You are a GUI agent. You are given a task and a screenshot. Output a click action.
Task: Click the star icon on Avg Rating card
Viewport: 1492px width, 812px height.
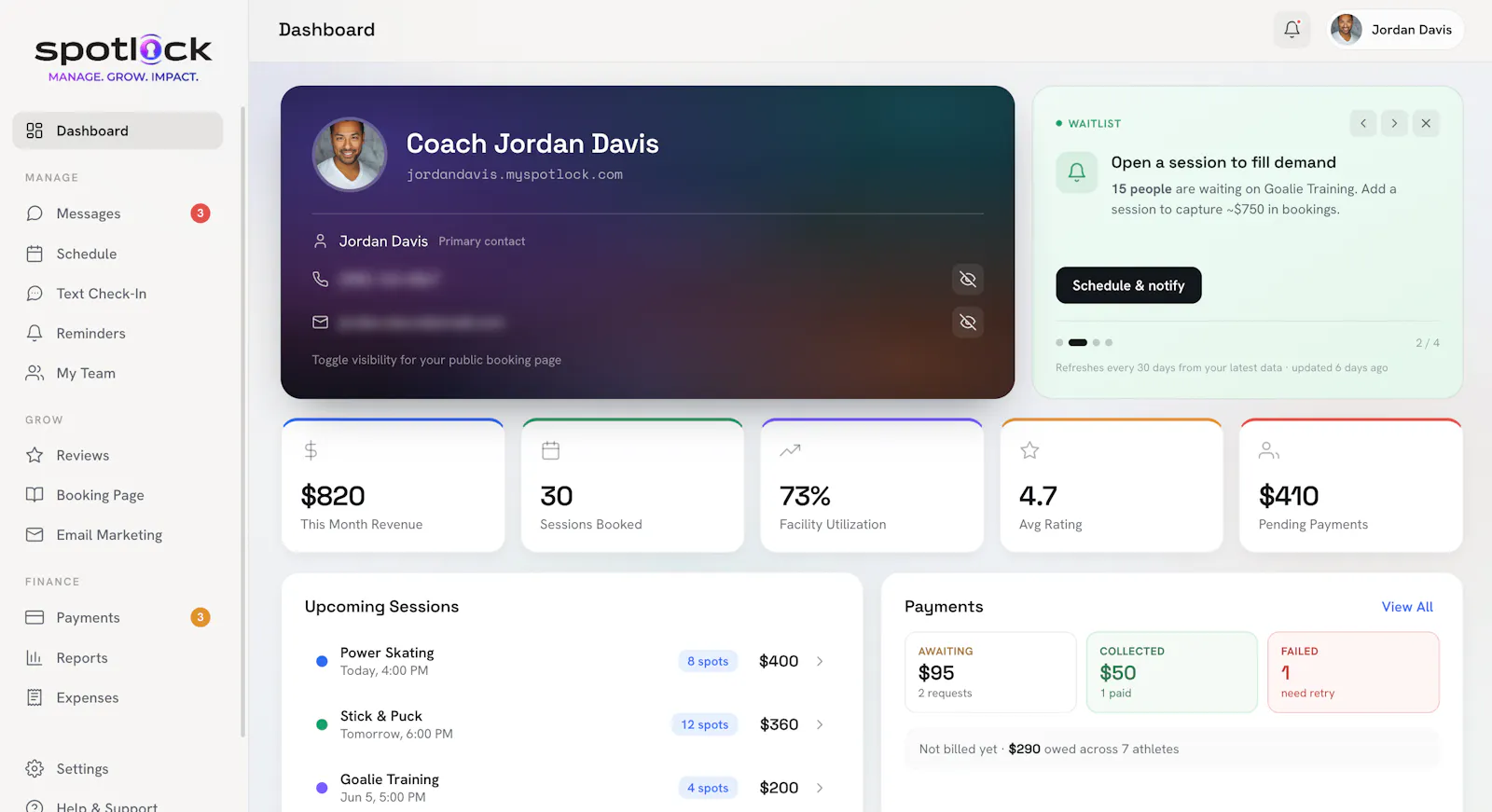coord(1029,451)
